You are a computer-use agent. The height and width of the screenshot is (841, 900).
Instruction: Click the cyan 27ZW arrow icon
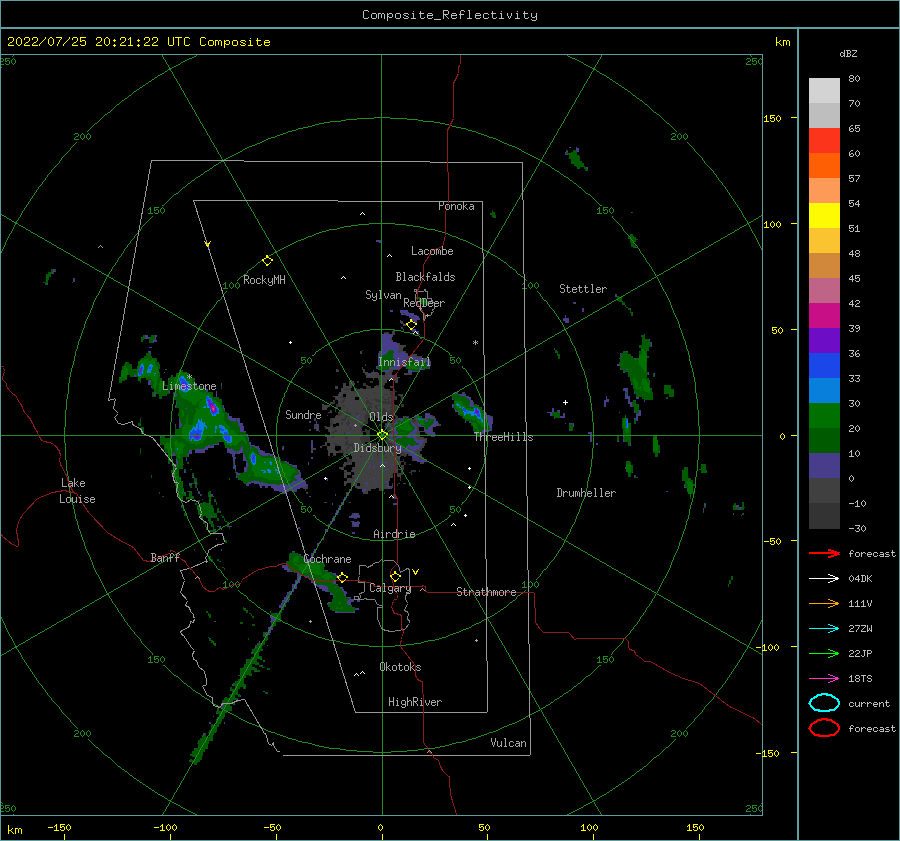pyautogui.click(x=824, y=629)
